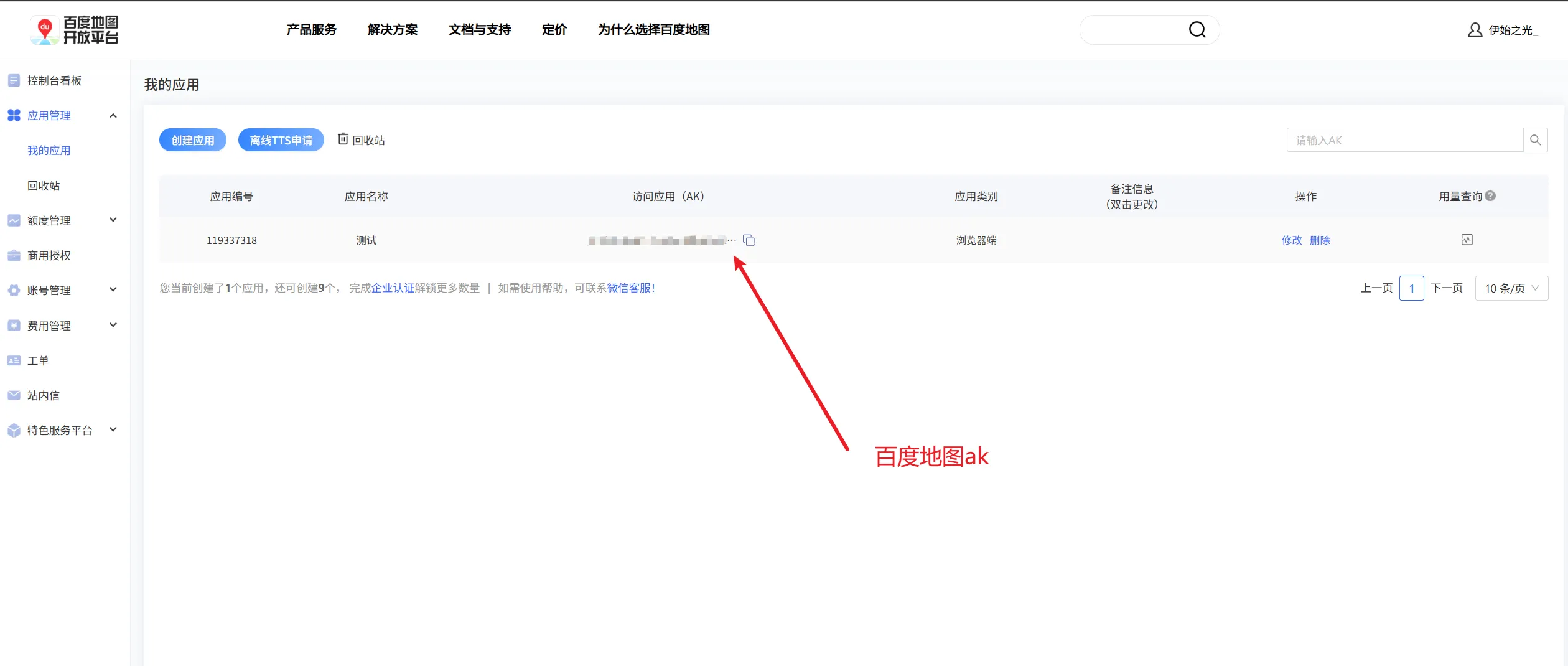Expand the 额度管理 chevron
1568x666 pixels.
click(113, 220)
